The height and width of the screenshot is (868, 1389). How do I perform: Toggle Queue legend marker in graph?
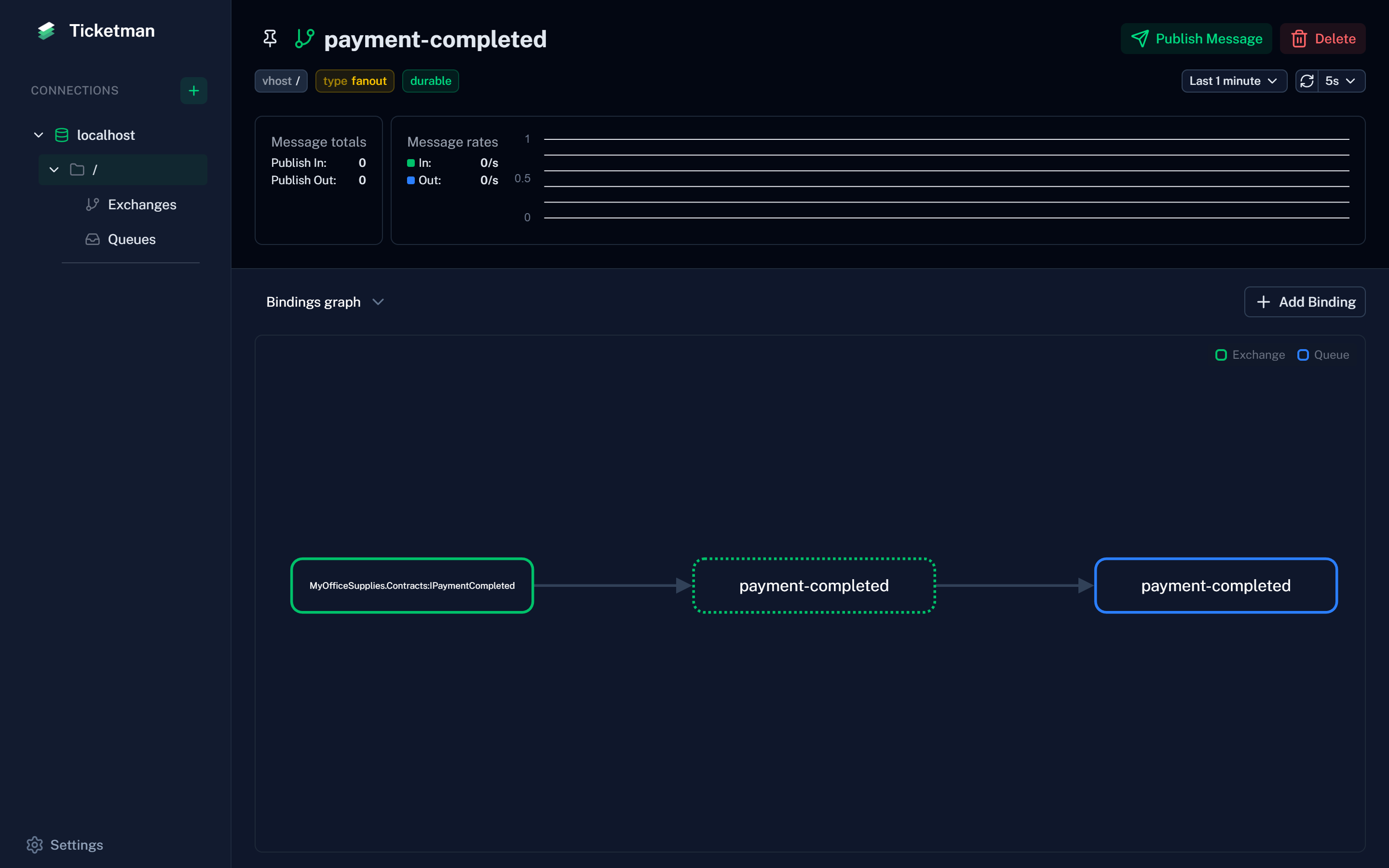point(1303,355)
